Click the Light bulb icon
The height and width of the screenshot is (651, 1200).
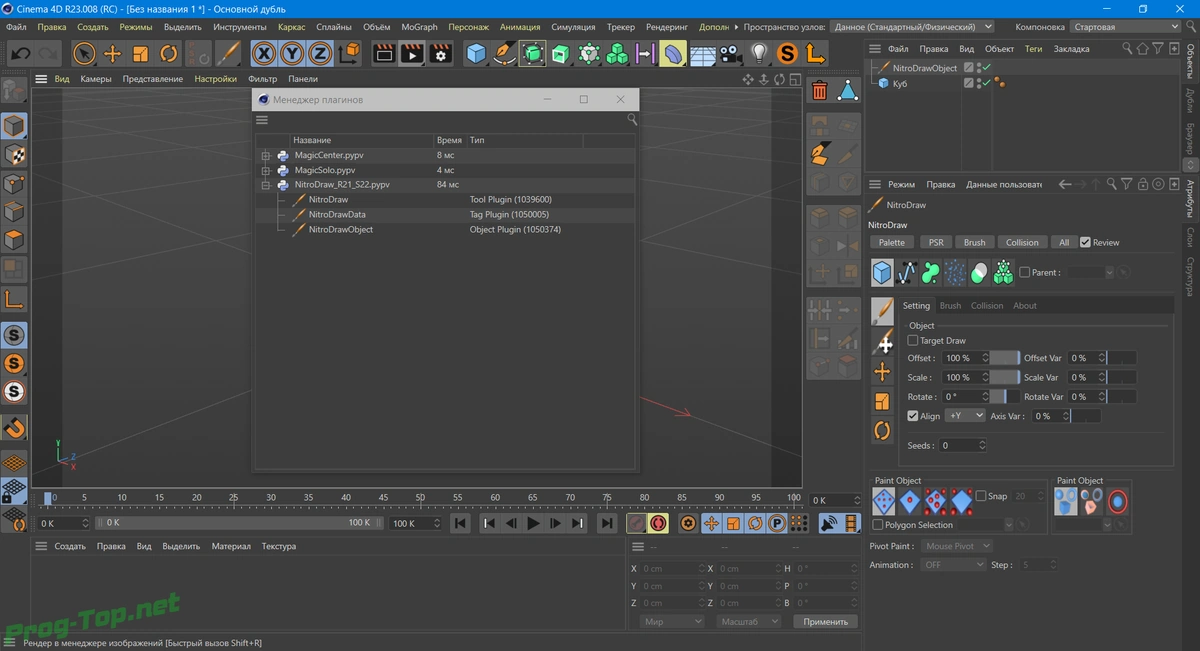(x=758, y=54)
